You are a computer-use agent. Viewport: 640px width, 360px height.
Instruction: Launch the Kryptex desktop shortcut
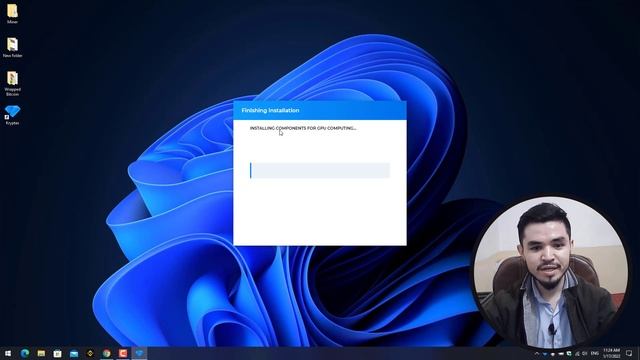[x=12, y=115]
